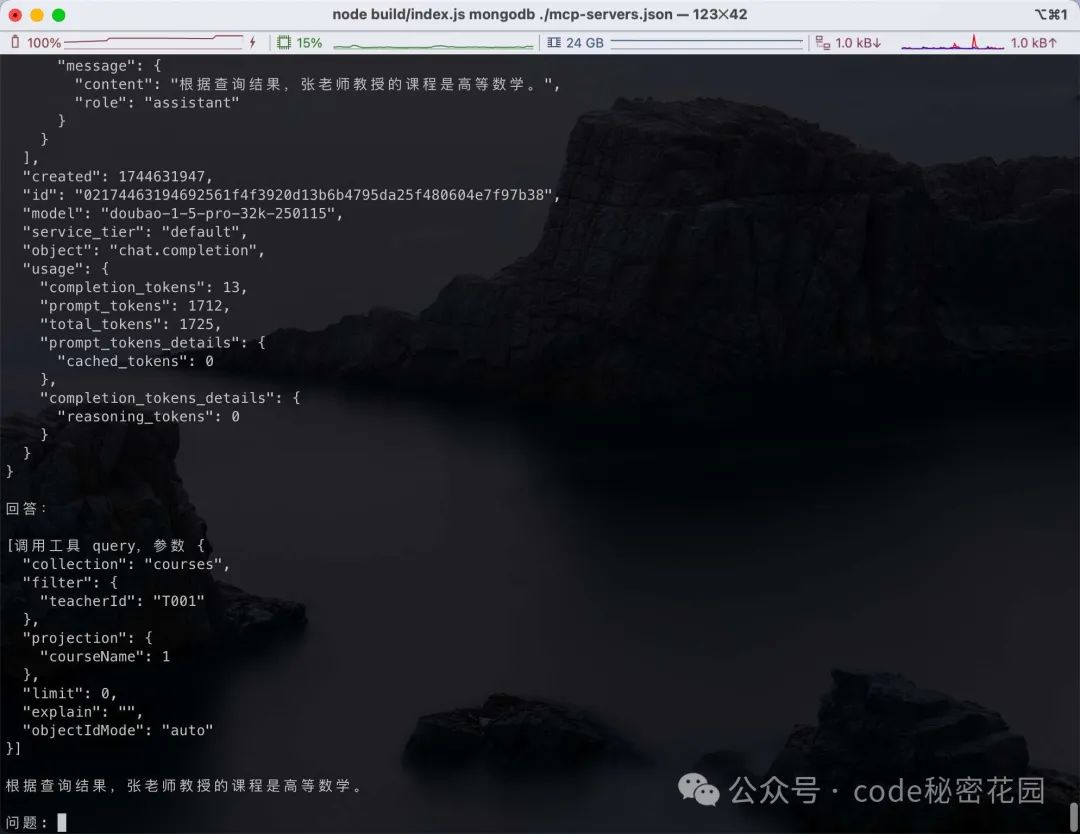Click the '"explain": ""' line
1080x834 pixels.
[x=83, y=712]
